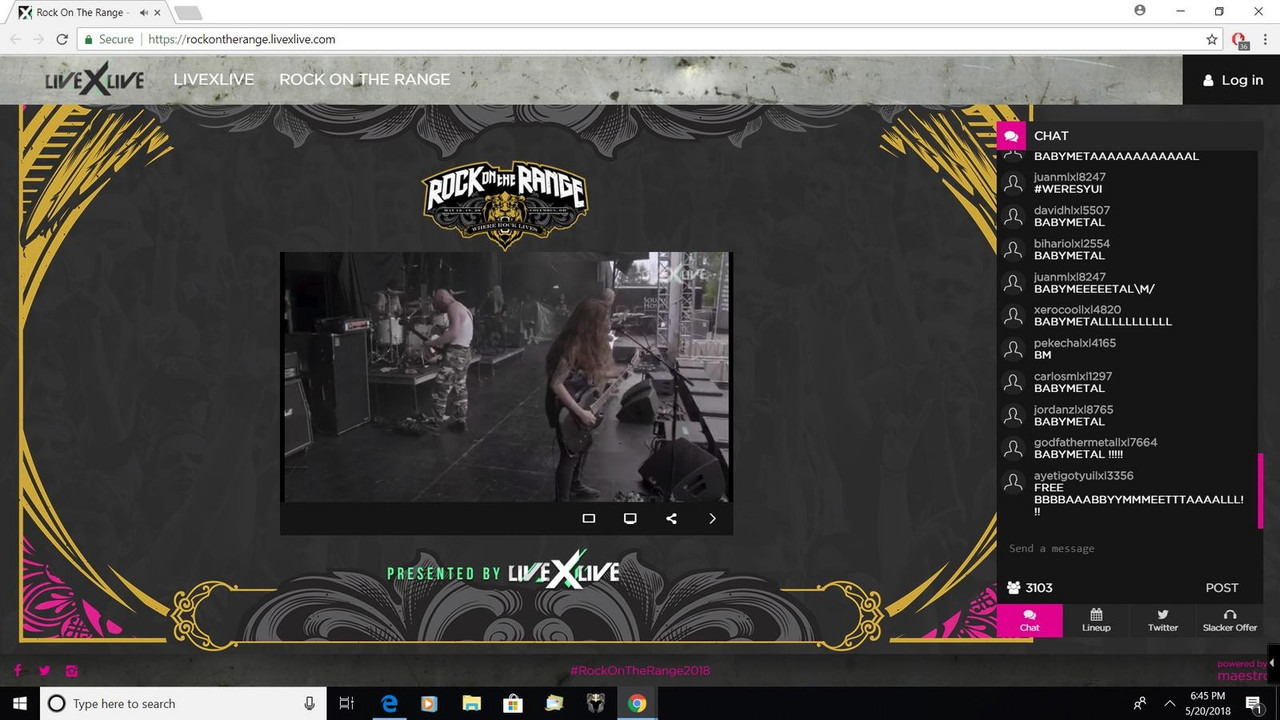The height and width of the screenshot is (720, 1280).
Task: Click the browser address bar URL
Action: (241, 39)
